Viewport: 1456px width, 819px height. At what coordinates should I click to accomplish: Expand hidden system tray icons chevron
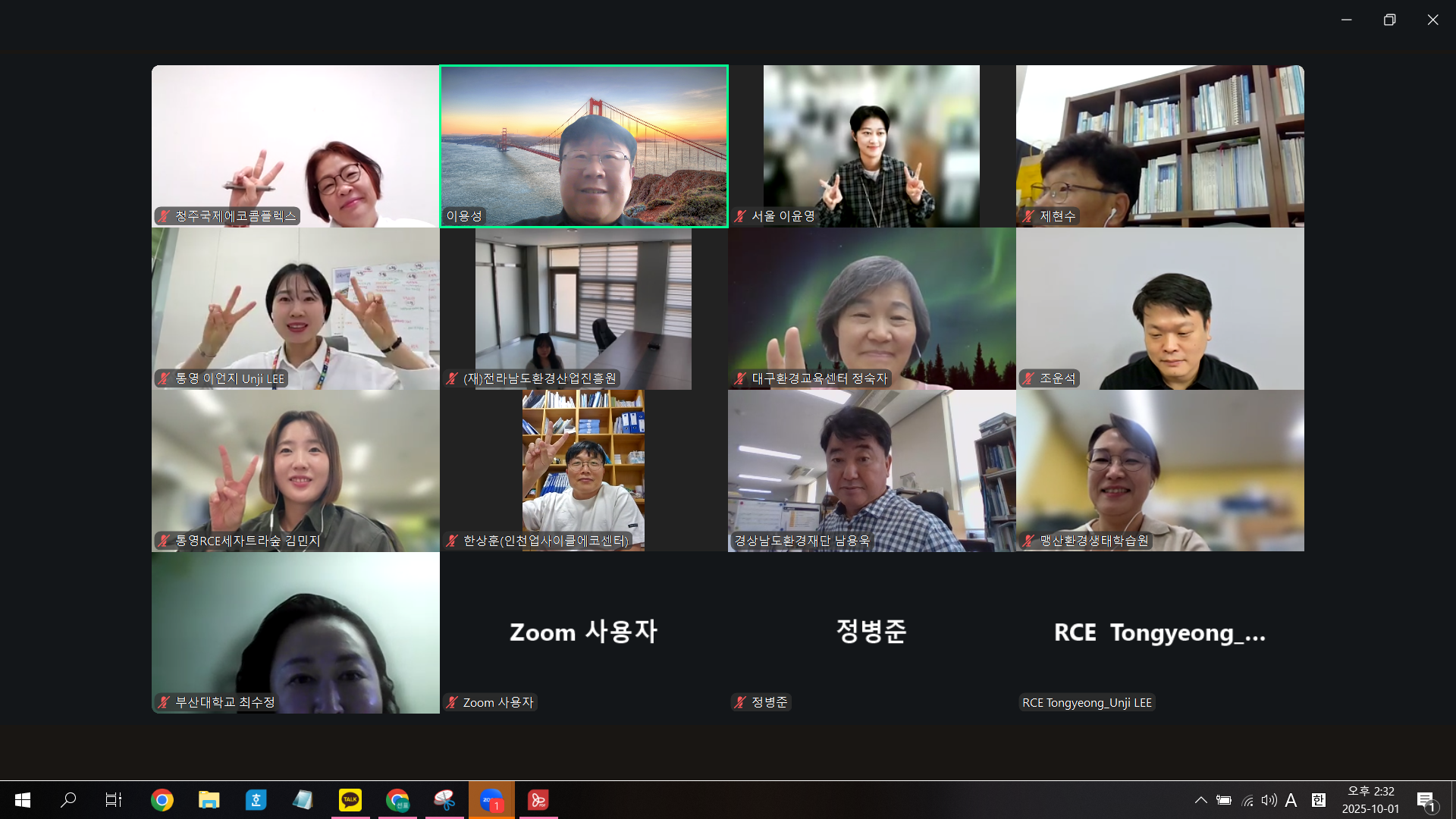click(x=1201, y=800)
